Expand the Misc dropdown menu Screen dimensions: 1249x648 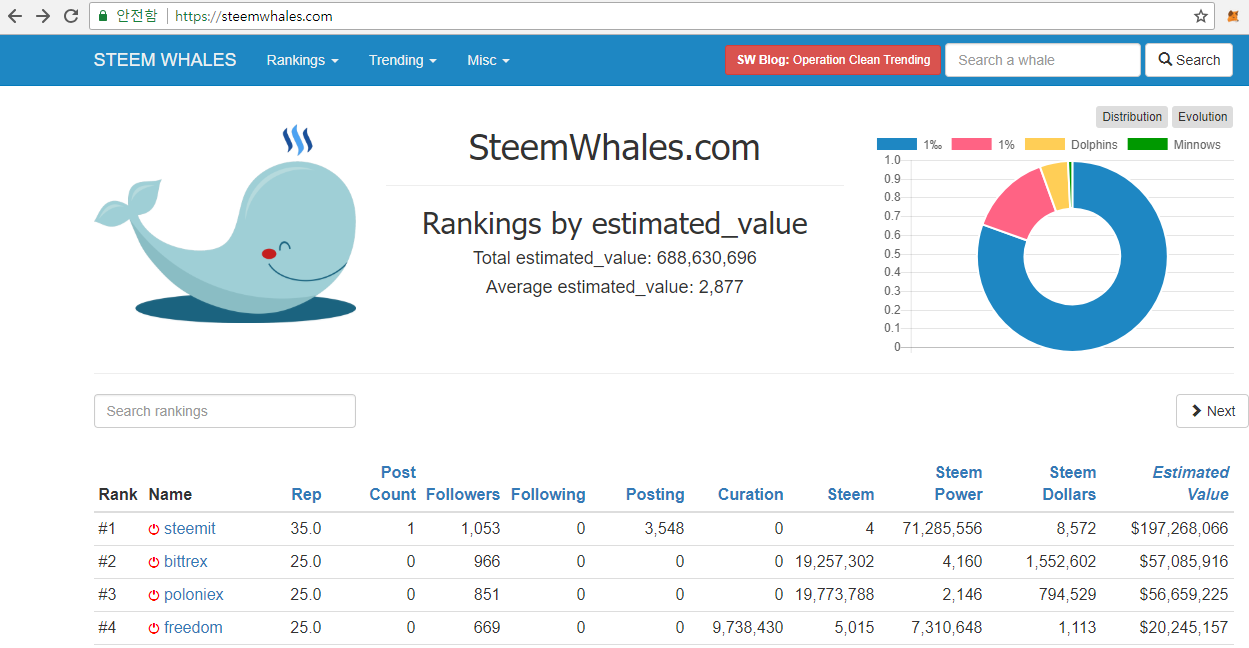point(488,60)
